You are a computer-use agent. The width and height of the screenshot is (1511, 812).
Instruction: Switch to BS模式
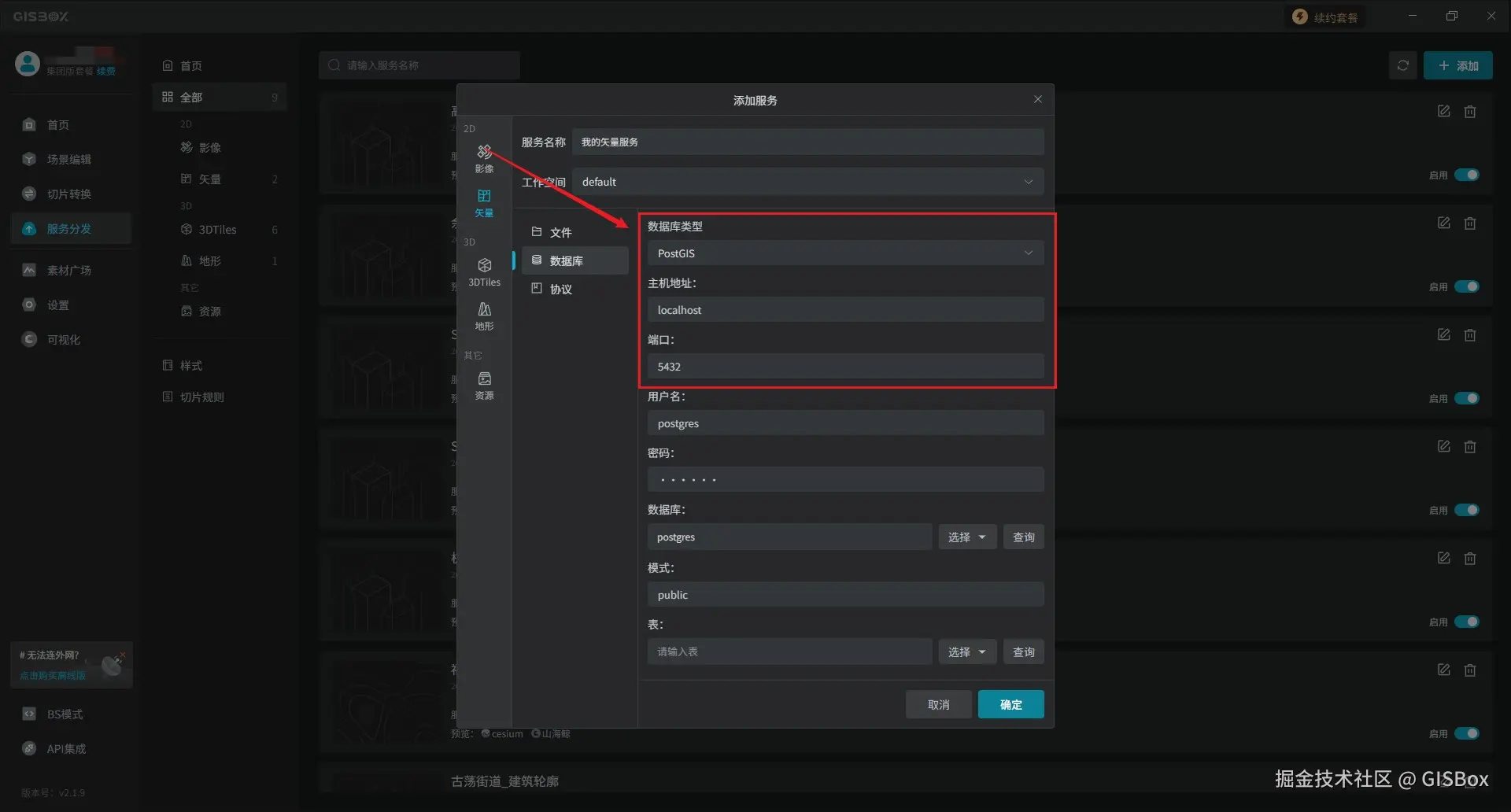[71, 714]
